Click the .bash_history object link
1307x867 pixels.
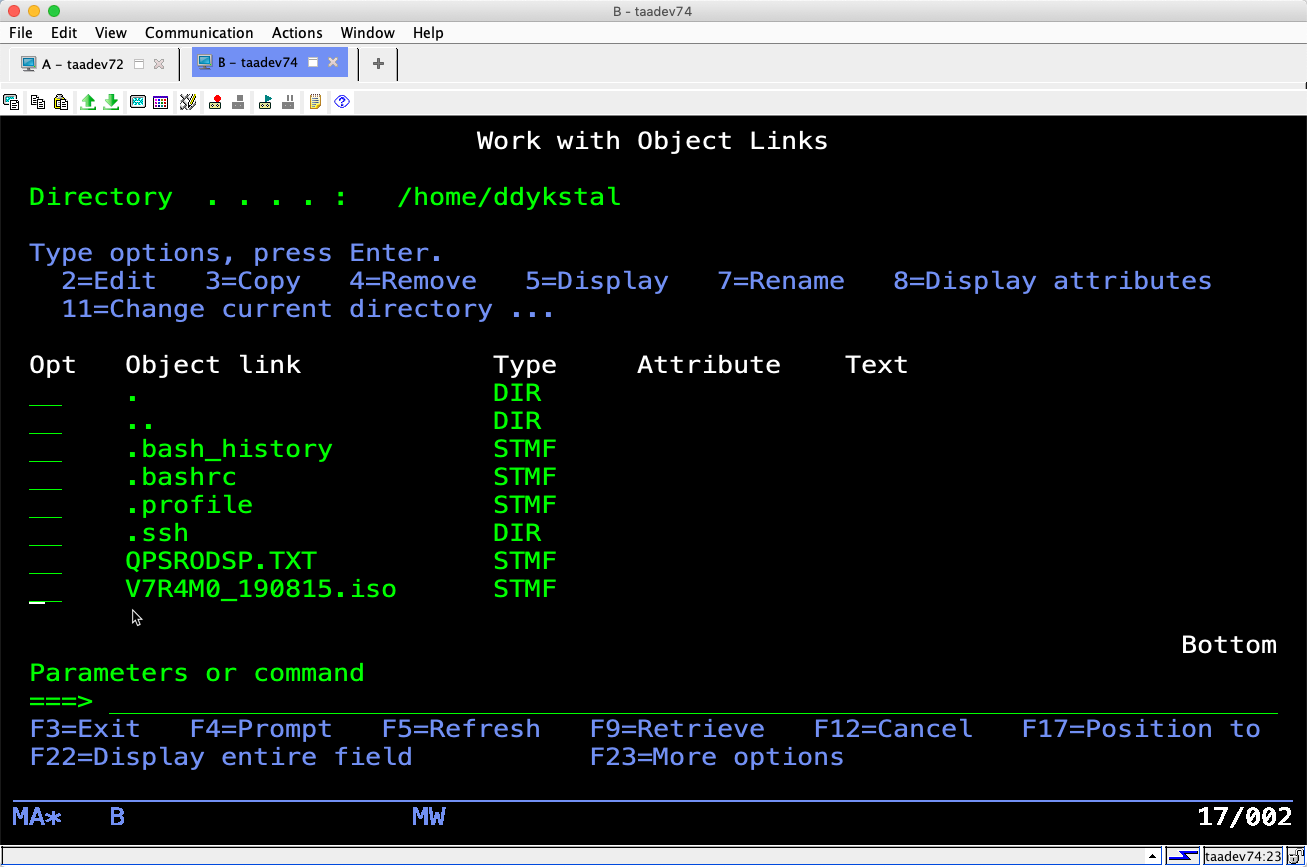coord(229,449)
